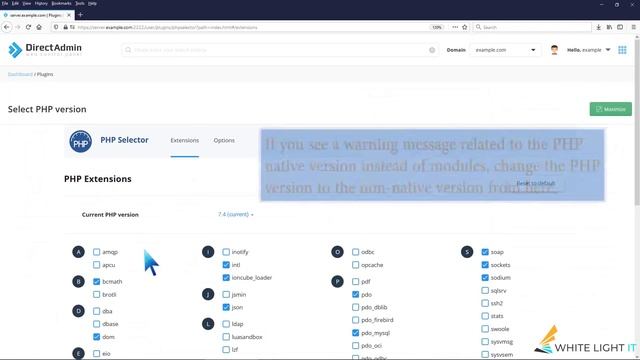Expand the Hello, example user menu

pyautogui.click(x=589, y=50)
